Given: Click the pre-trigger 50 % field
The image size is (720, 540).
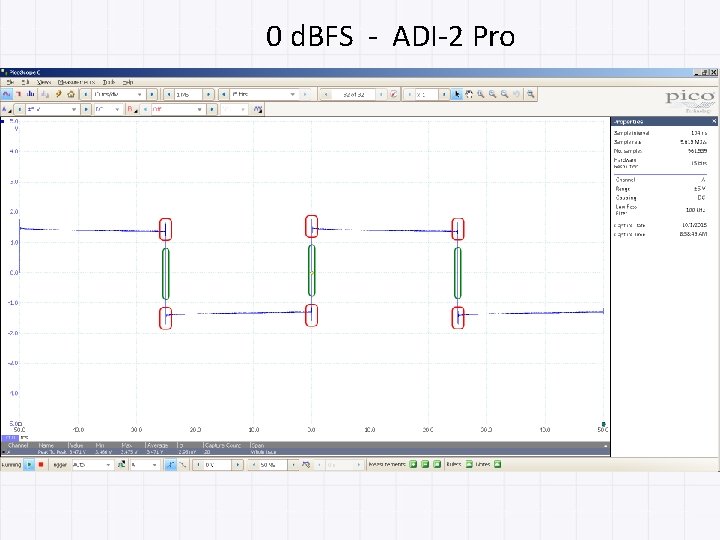Looking at the screenshot, I should coord(273,465).
